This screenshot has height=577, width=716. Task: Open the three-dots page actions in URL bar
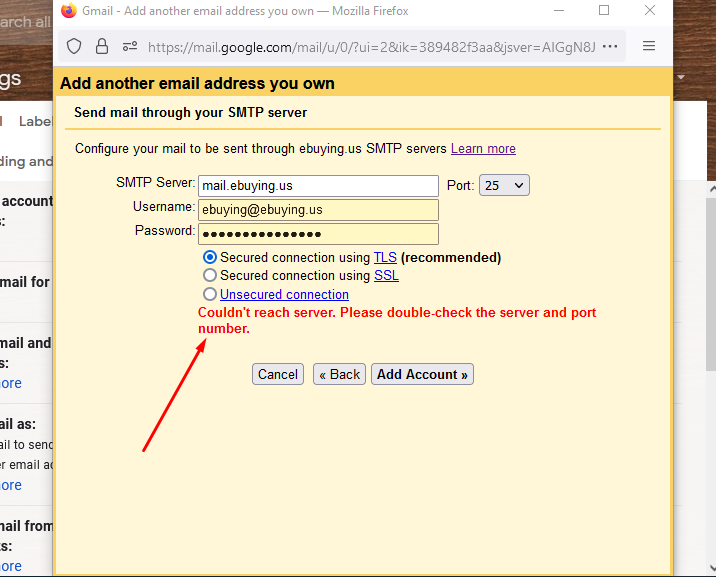610,47
